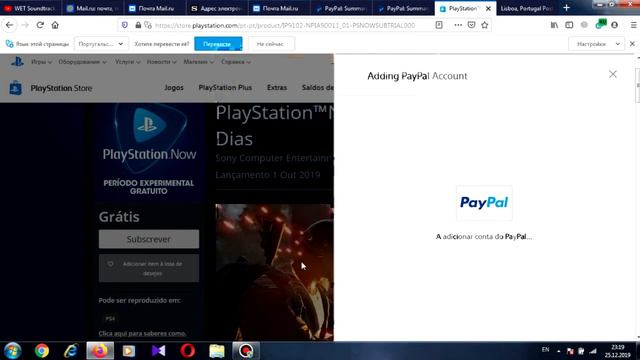The width and height of the screenshot is (640, 360).
Task: Open Clica aqui para saberes como link
Action: click(x=142, y=333)
